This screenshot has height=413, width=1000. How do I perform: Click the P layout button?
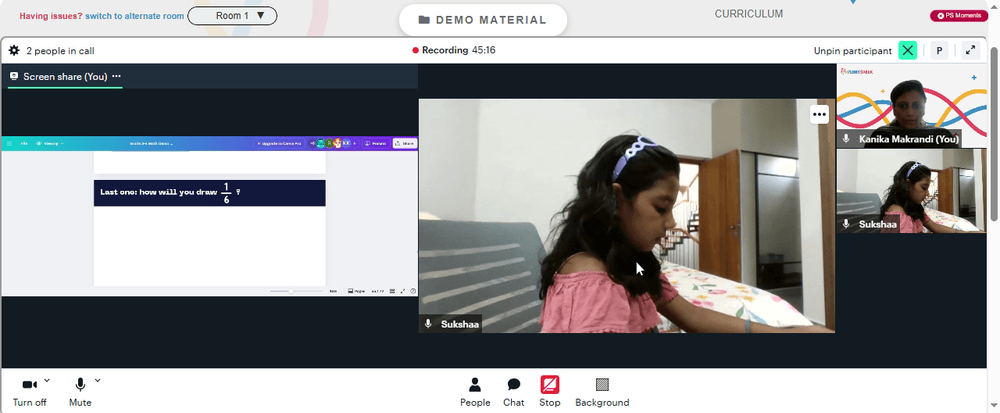click(x=939, y=50)
